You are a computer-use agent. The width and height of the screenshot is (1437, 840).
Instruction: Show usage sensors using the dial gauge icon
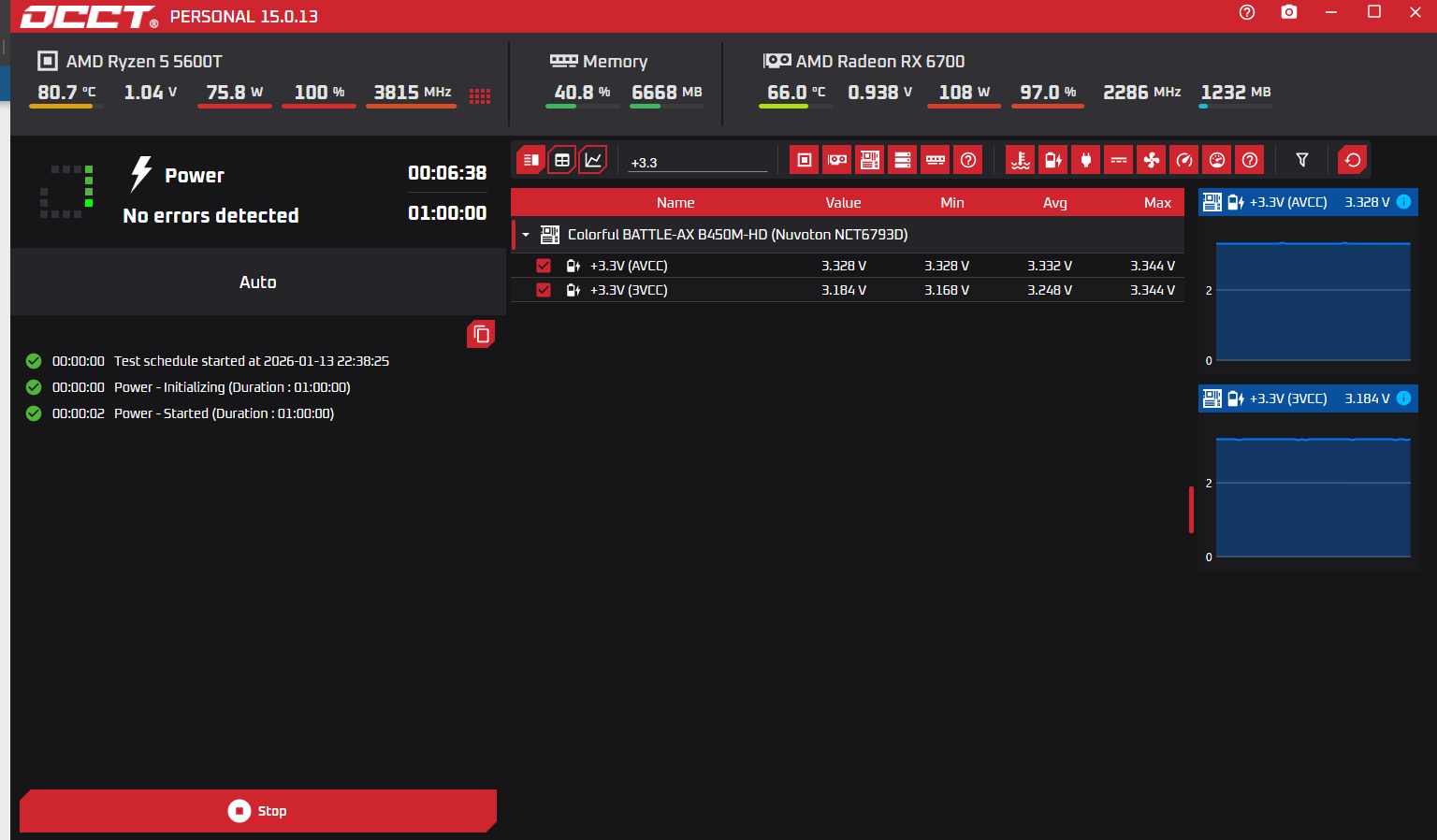pos(1217,160)
